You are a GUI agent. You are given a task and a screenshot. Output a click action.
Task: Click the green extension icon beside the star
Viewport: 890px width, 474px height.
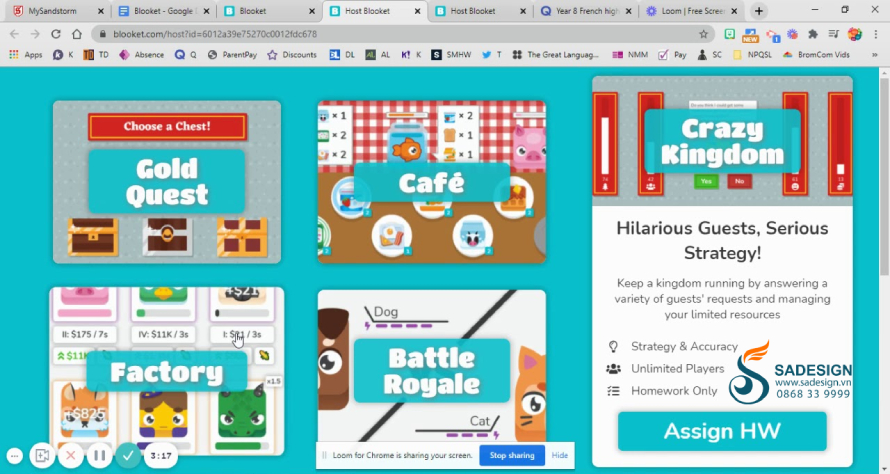point(730,34)
